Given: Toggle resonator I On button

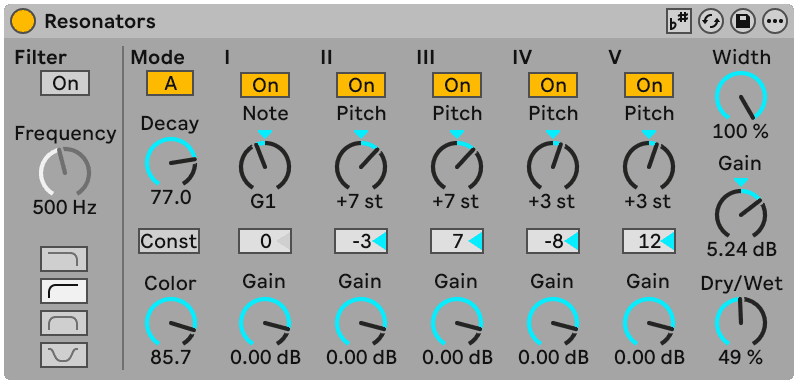Looking at the screenshot, I should [265, 85].
